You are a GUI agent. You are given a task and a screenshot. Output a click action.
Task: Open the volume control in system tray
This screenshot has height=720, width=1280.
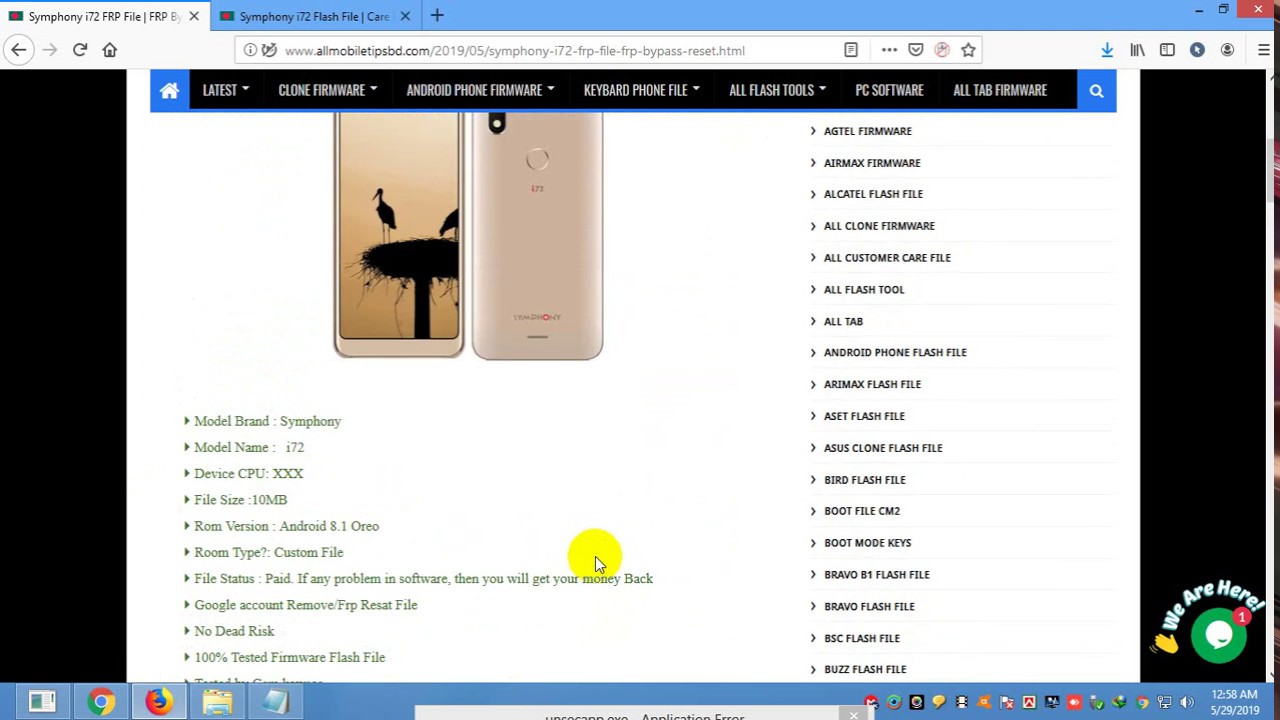pyautogui.click(x=1187, y=703)
